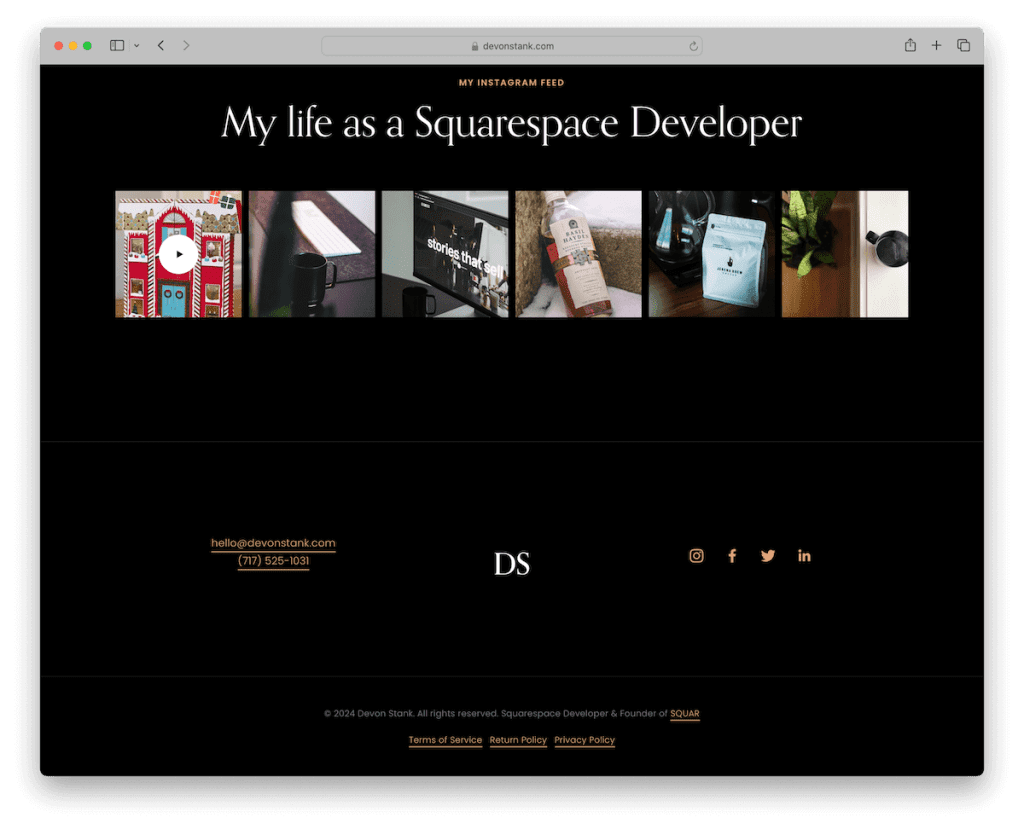Open the Share menu in Safari
The image size is (1024, 829).
(x=909, y=45)
